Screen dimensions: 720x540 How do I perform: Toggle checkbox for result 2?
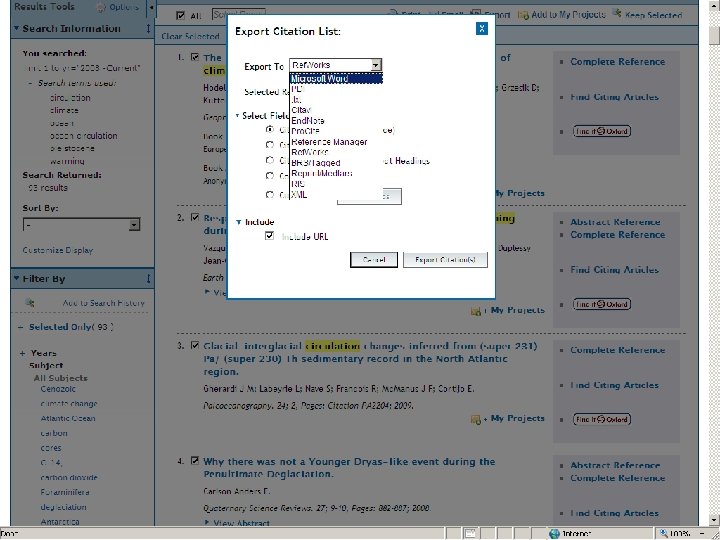[x=195, y=217]
